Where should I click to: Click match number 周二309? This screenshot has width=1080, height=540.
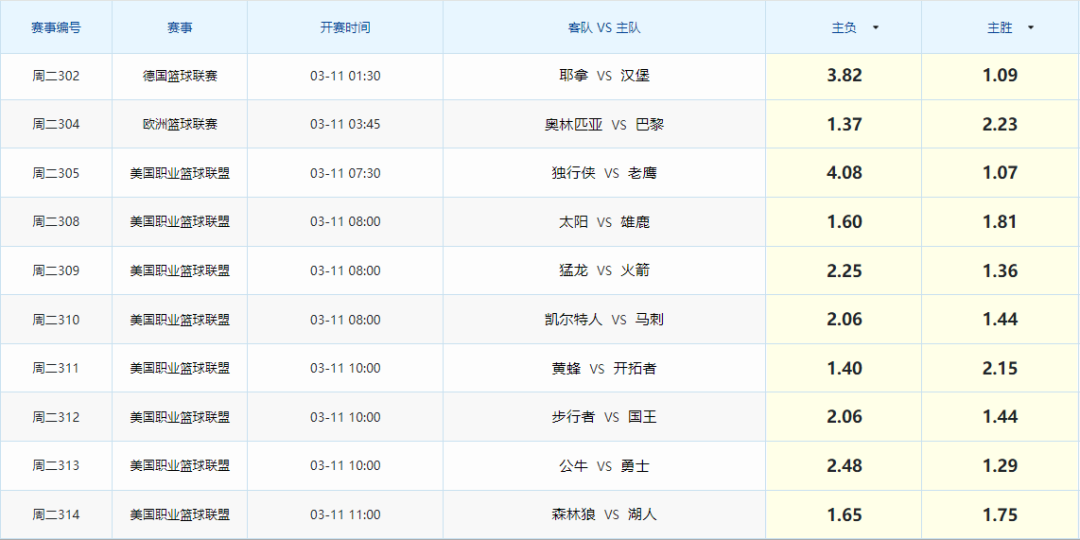[56, 271]
